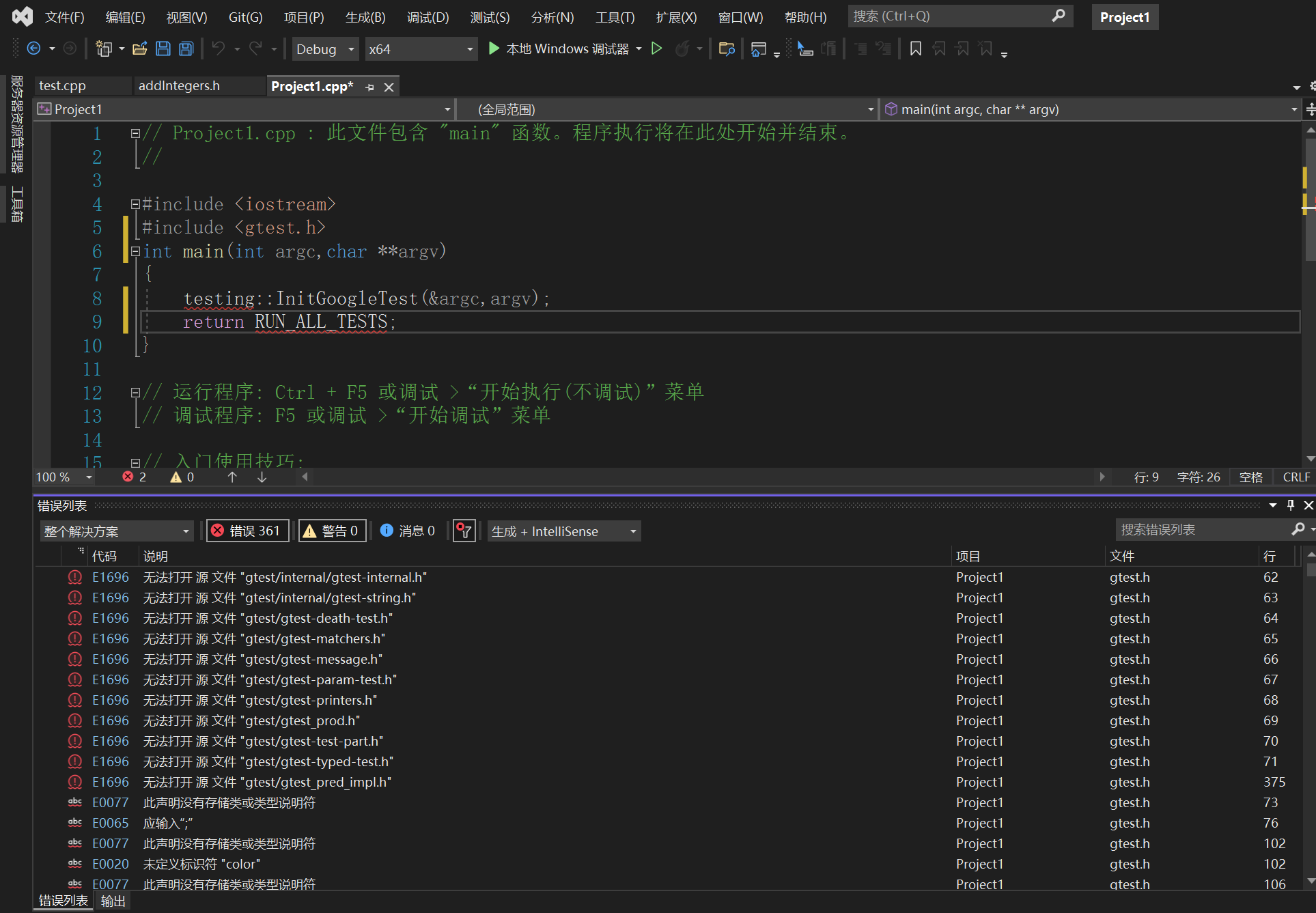This screenshot has width=1316, height=913.
Task: Toggle the Messages 0 filter button
Action: [x=408, y=531]
